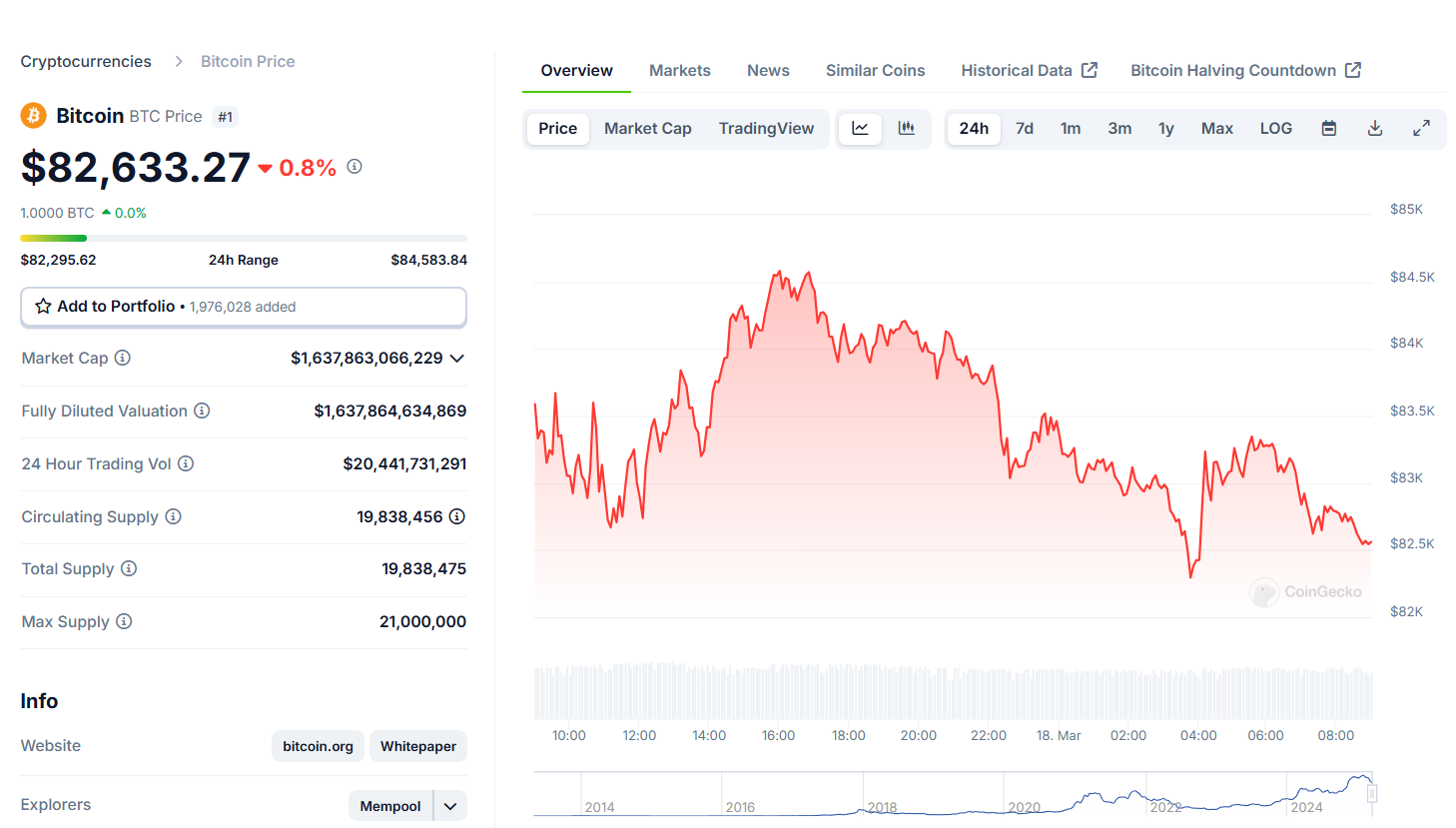The image size is (1456, 828).
Task: Click the 24h Range progress bar
Action: coord(244,238)
